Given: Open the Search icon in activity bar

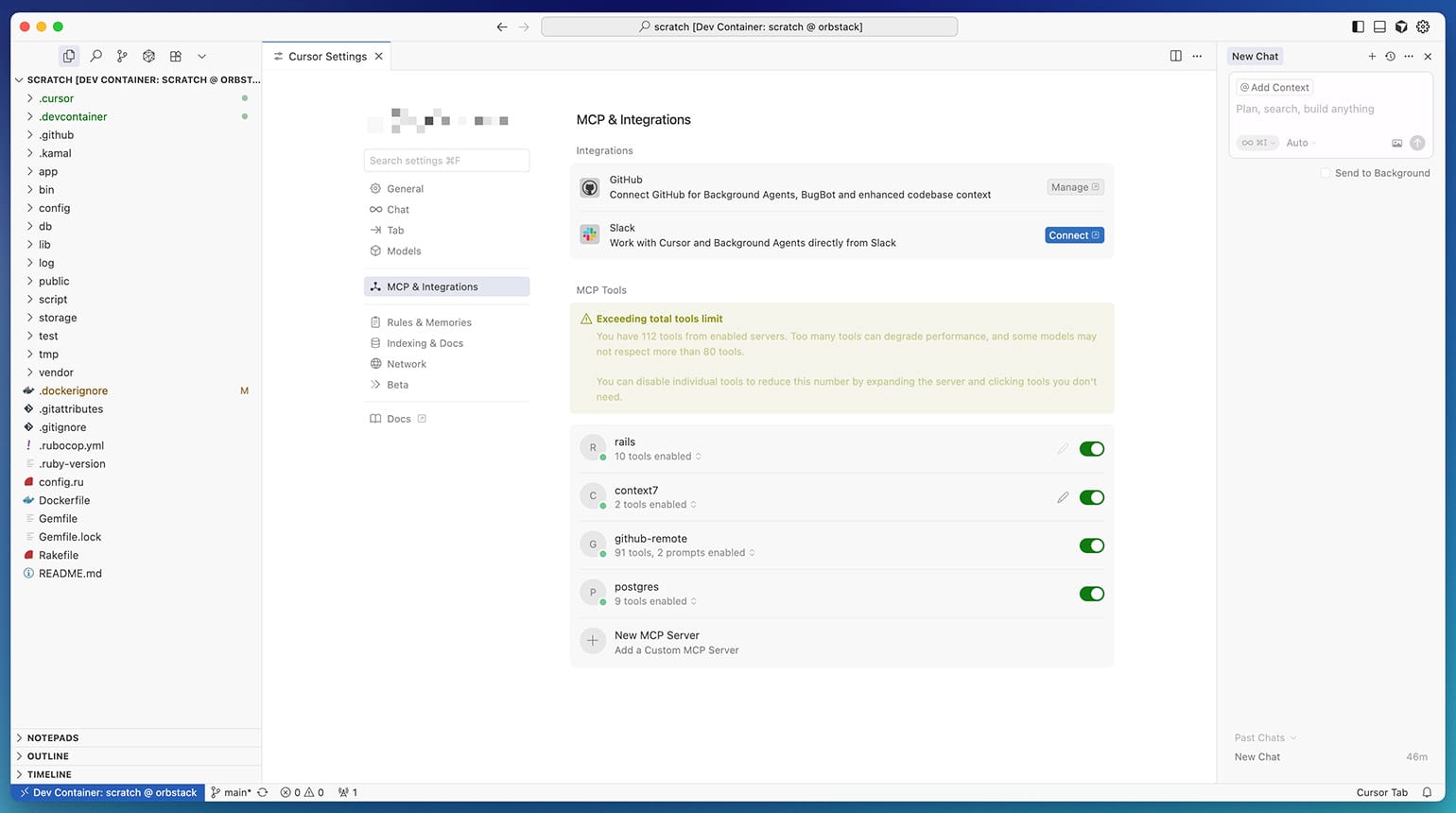Looking at the screenshot, I should [x=95, y=57].
